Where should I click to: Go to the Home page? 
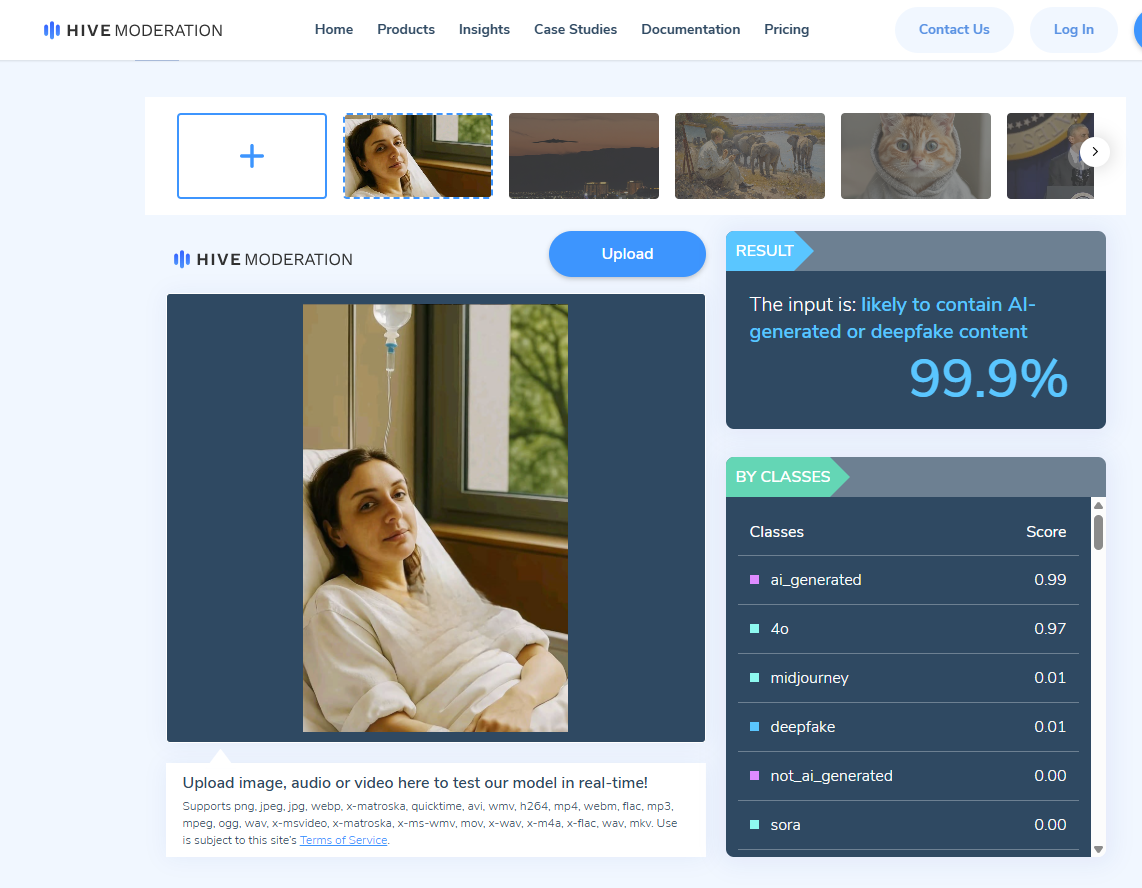coord(334,30)
